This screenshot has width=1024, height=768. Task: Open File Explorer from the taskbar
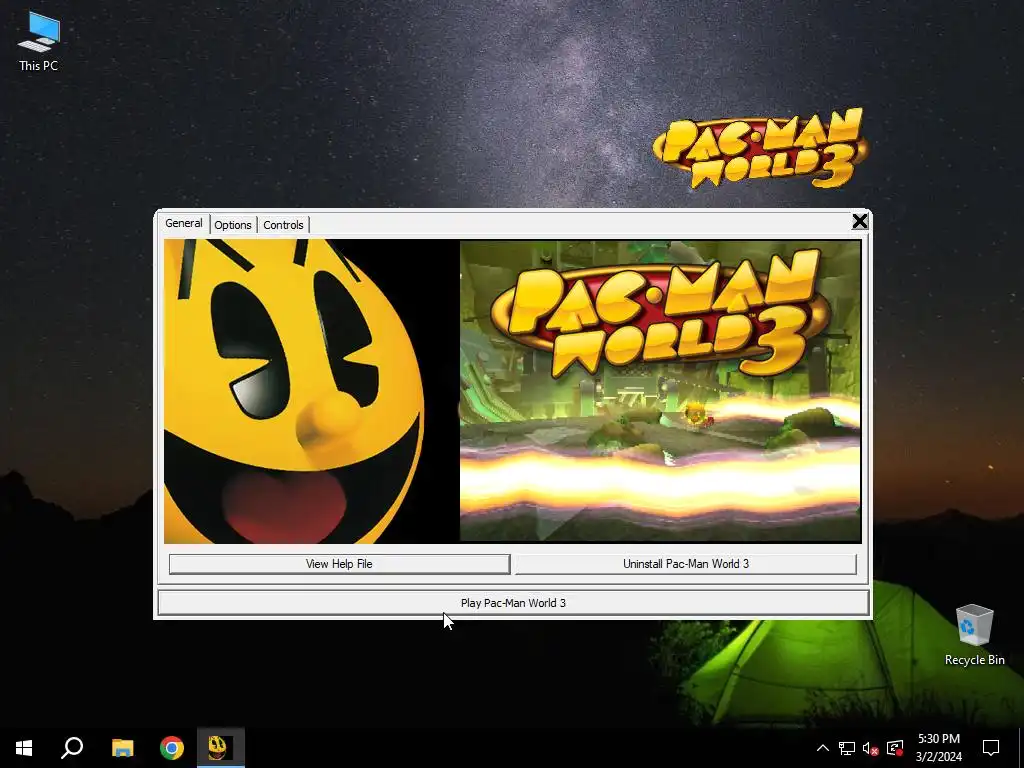pos(122,748)
